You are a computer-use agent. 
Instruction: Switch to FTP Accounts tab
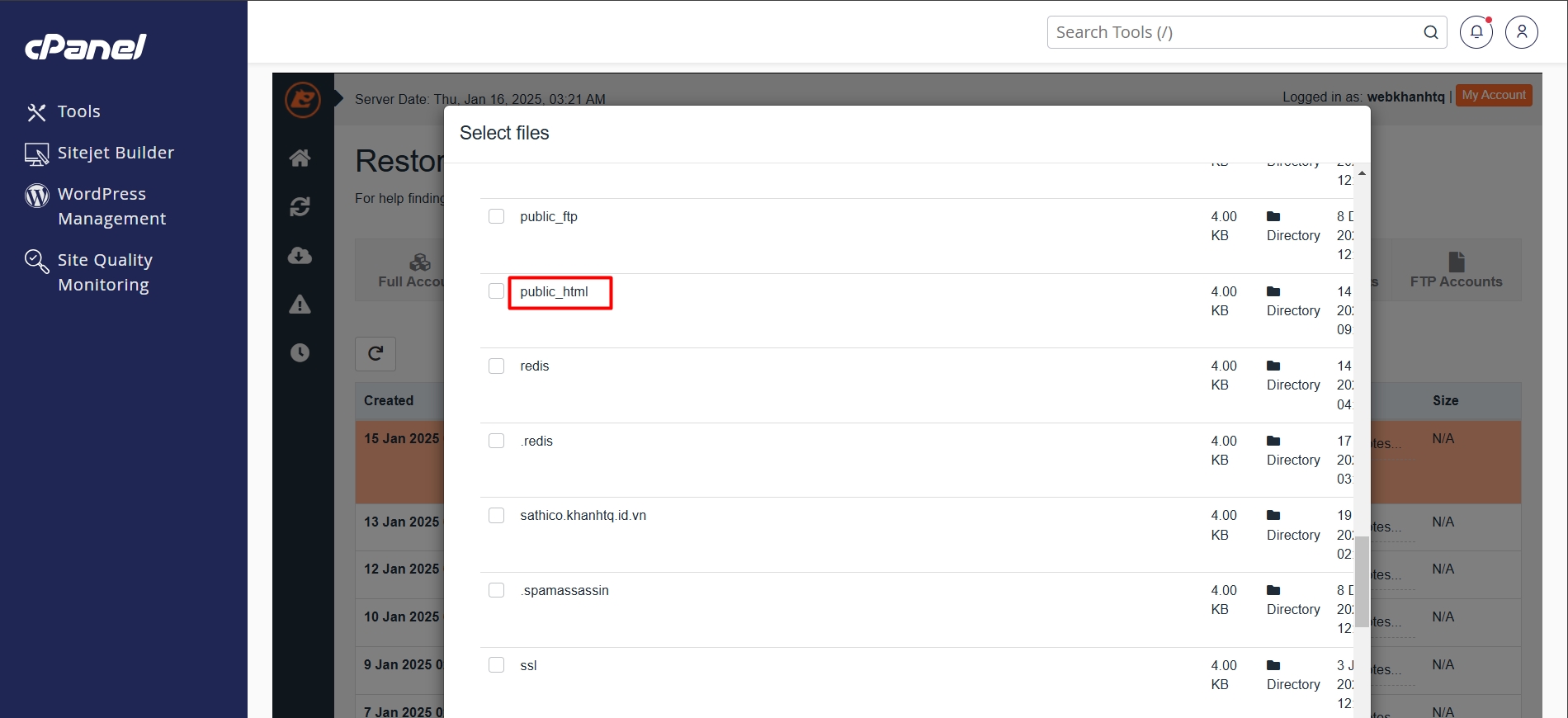coord(1456,271)
